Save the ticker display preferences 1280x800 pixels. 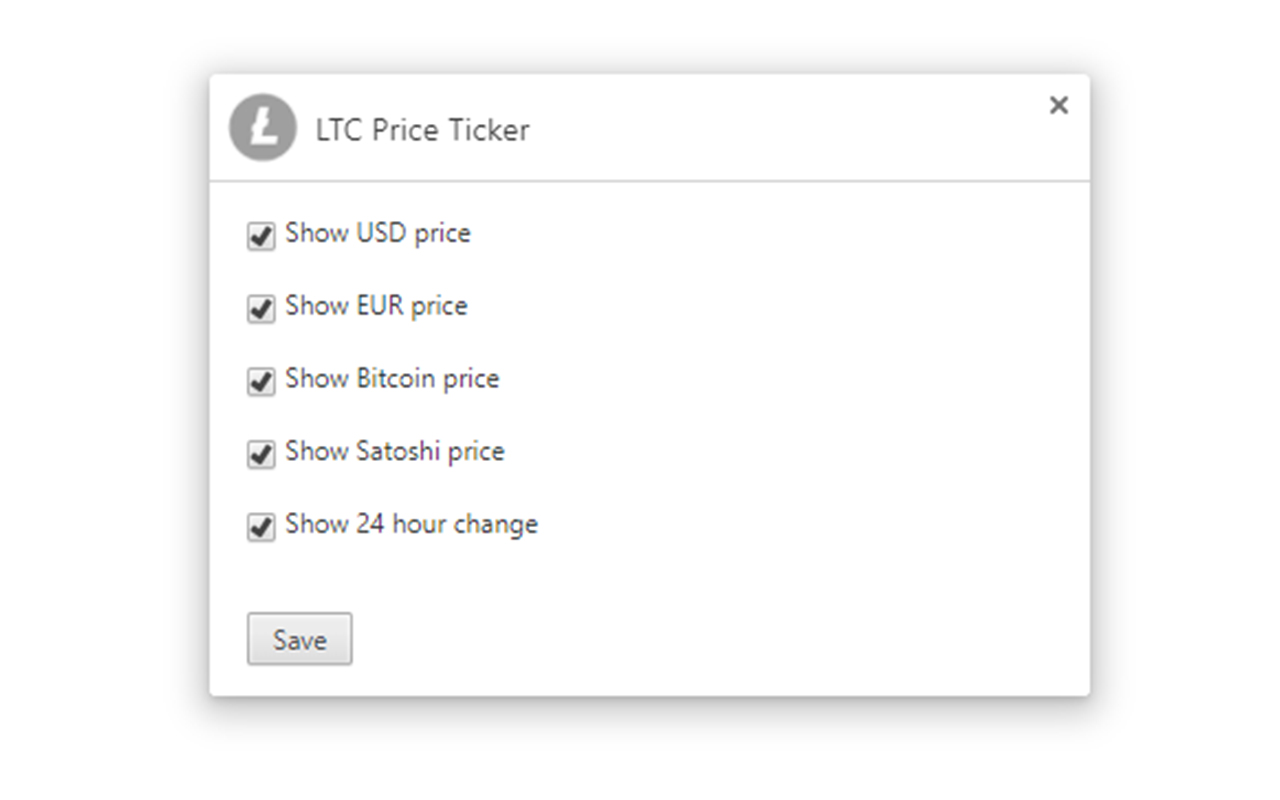[x=299, y=639]
